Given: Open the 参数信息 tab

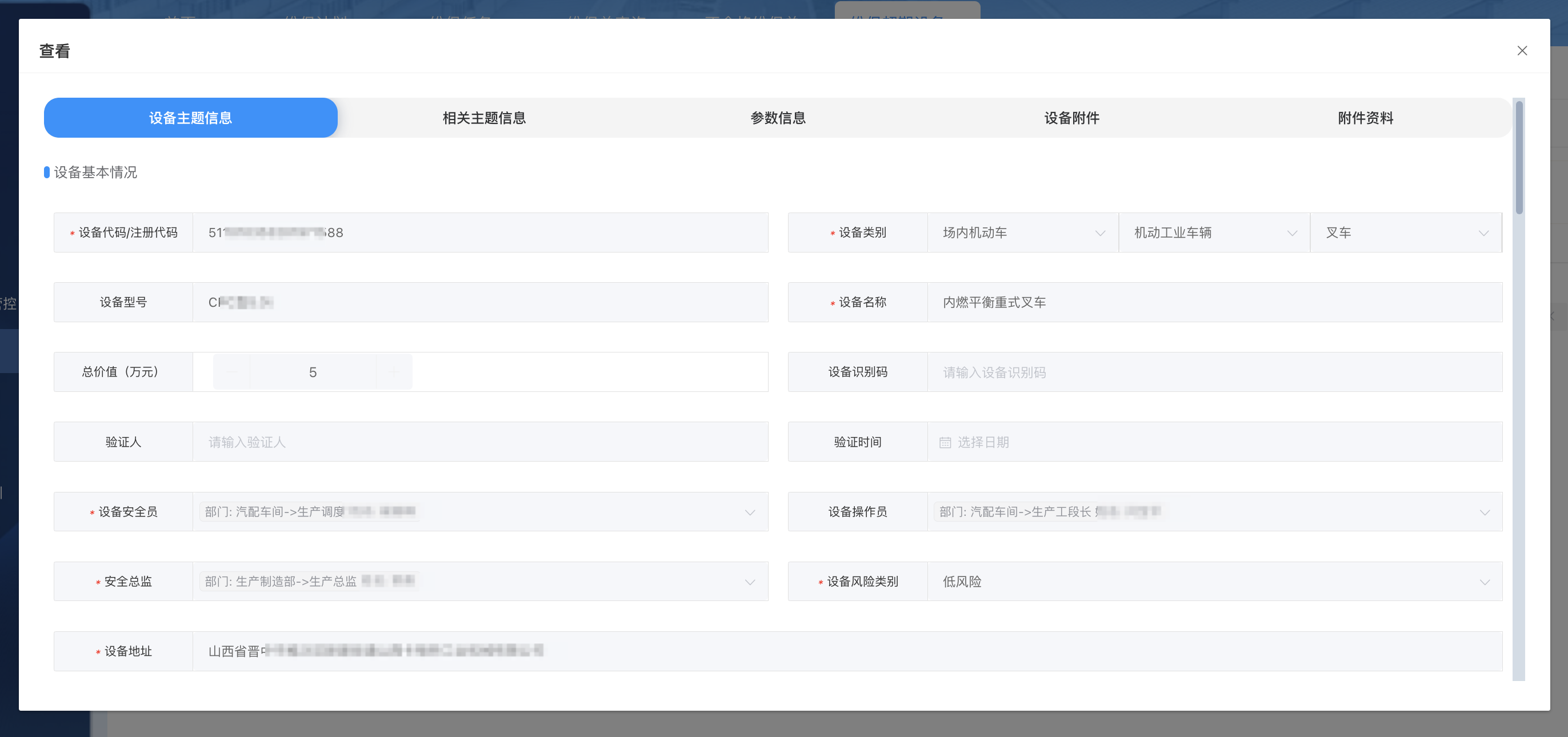Looking at the screenshot, I should (777, 118).
